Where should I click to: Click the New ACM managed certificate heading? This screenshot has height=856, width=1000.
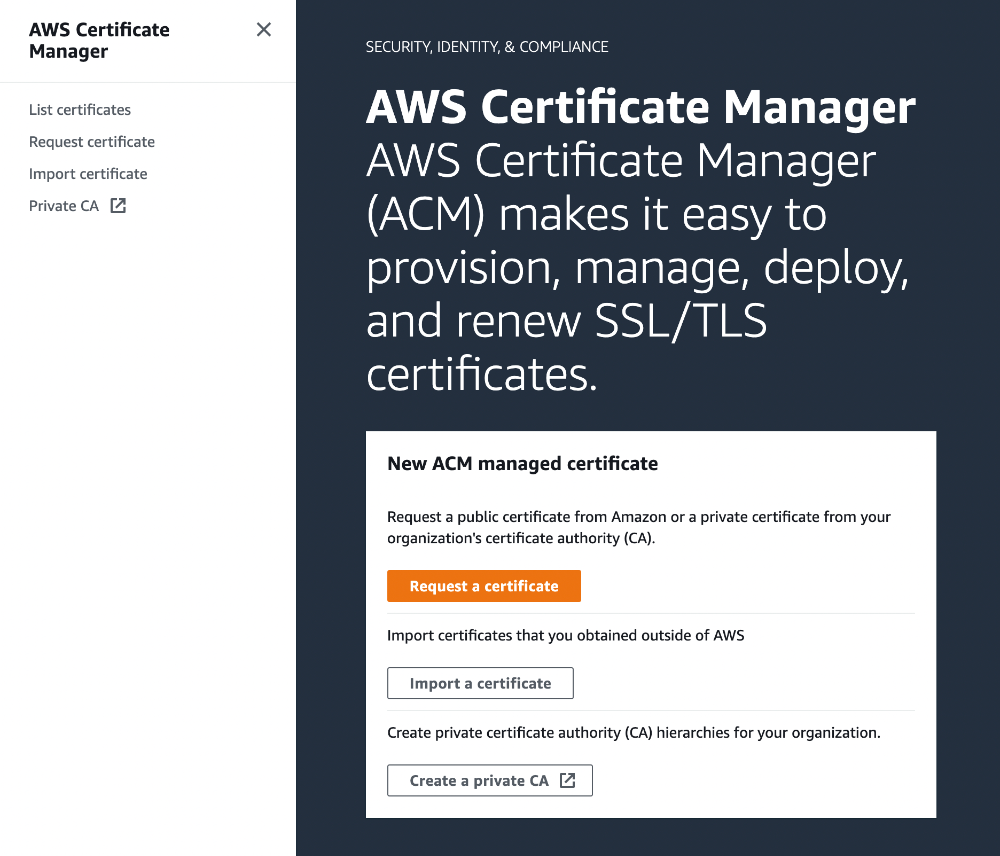click(x=522, y=463)
